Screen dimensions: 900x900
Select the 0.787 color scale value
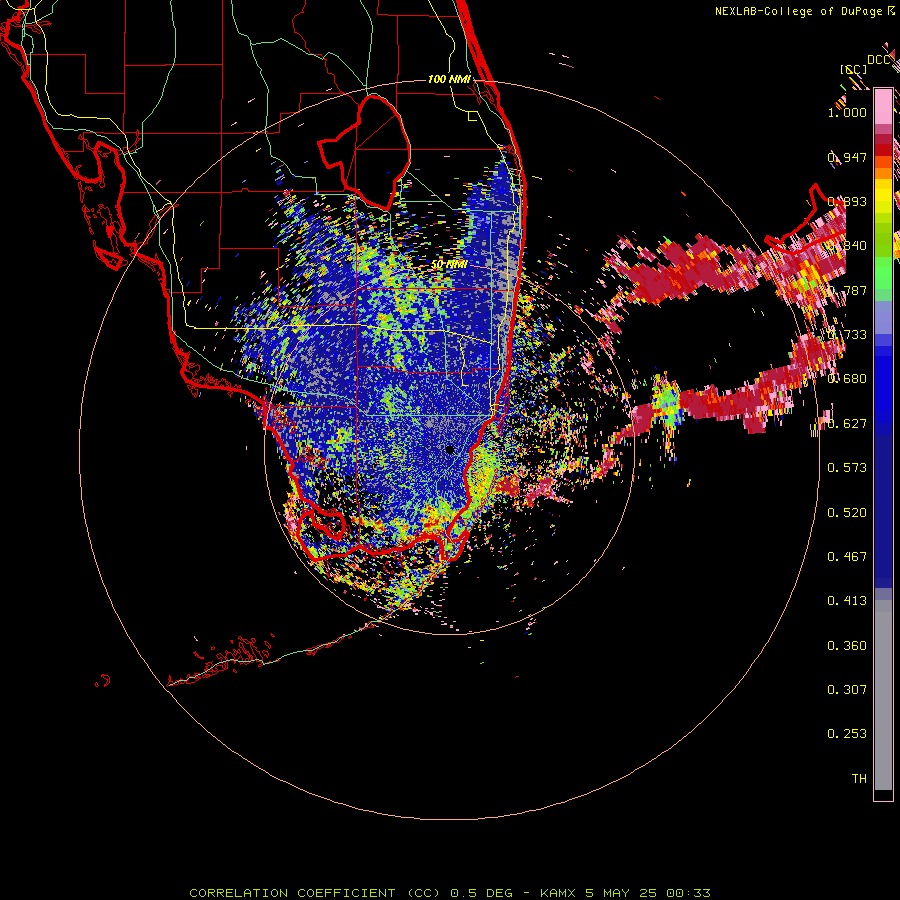click(847, 290)
